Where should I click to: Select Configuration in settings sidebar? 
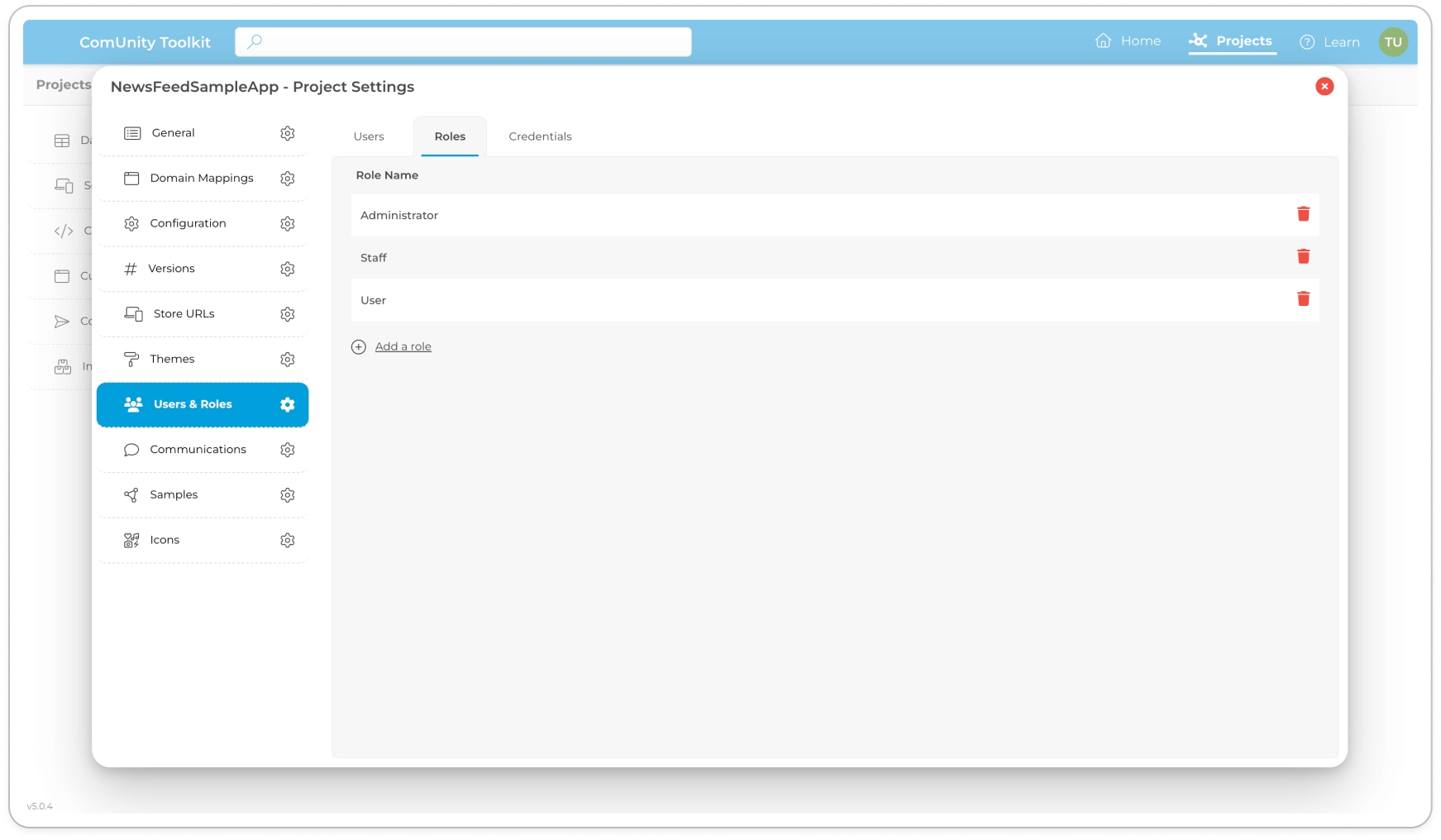pos(188,223)
